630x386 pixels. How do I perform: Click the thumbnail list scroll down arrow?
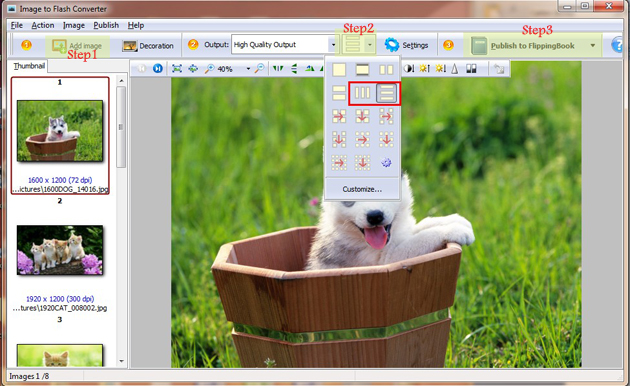click(x=121, y=361)
